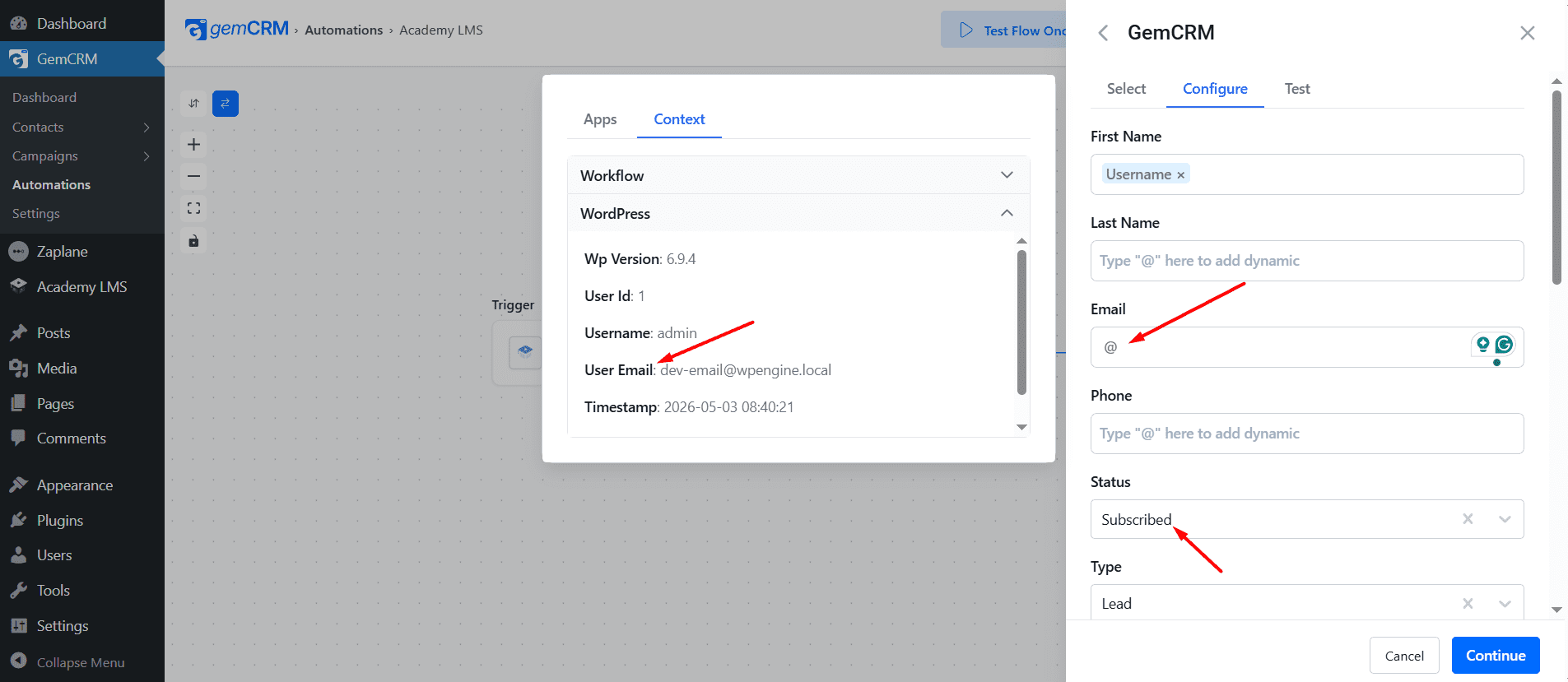Switch to the Apps tab
This screenshot has width=1568, height=682.
click(600, 119)
